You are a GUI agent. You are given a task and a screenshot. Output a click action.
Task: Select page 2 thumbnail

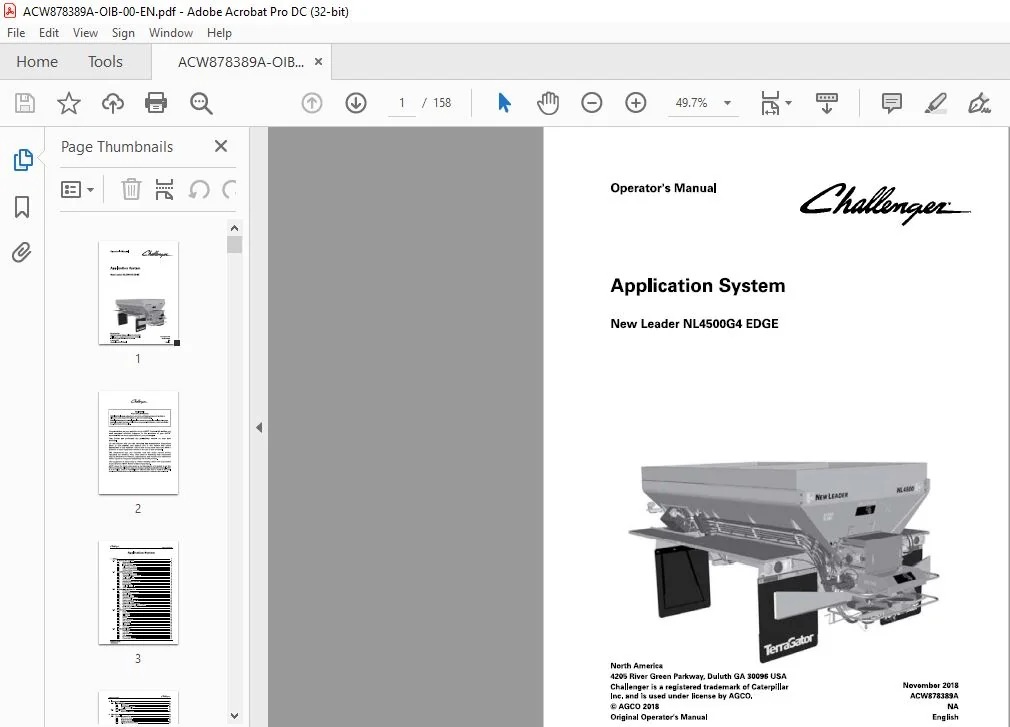pyautogui.click(x=138, y=443)
